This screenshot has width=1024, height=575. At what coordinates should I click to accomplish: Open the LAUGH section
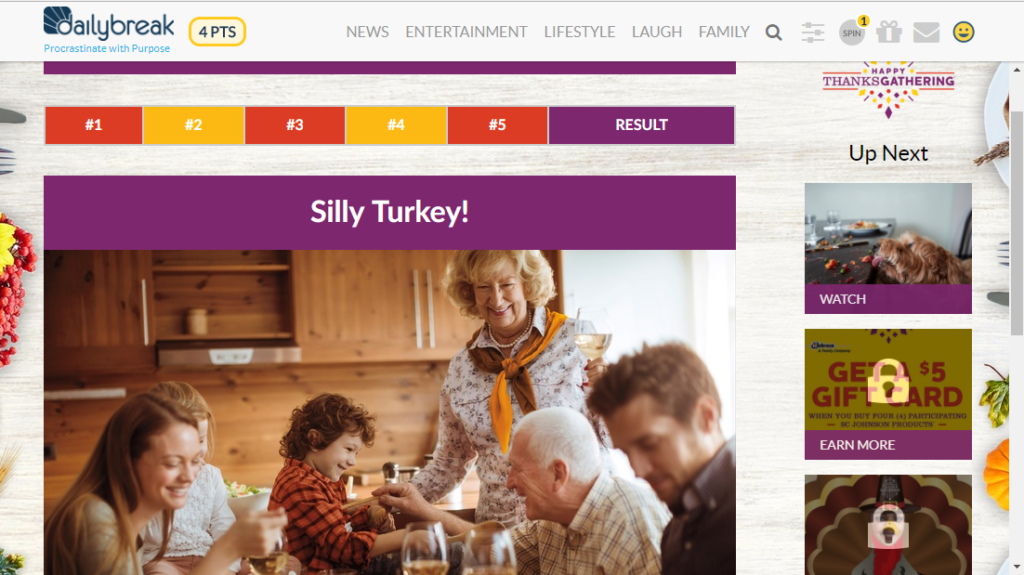tap(656, 32)
